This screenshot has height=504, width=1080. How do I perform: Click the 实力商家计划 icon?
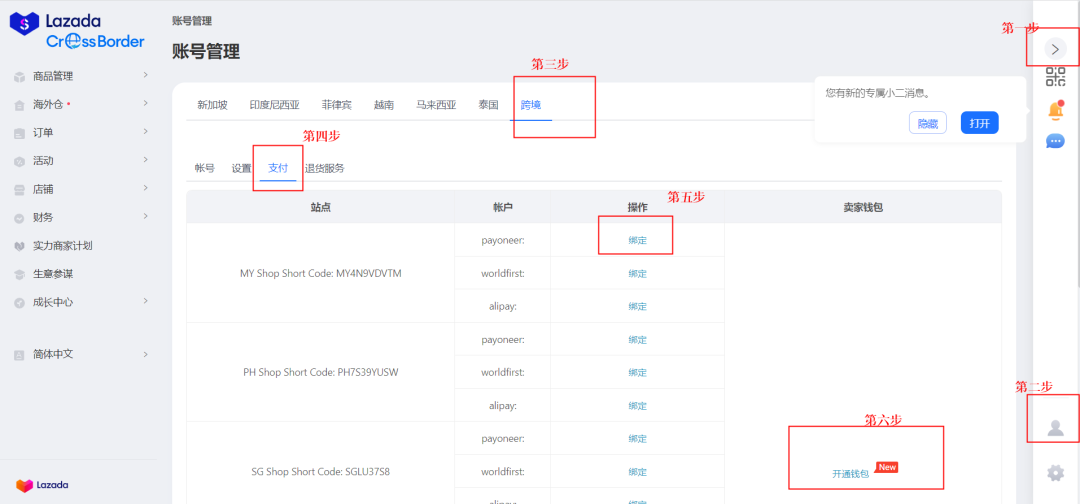pyautogui.click(x=20, y=246)
